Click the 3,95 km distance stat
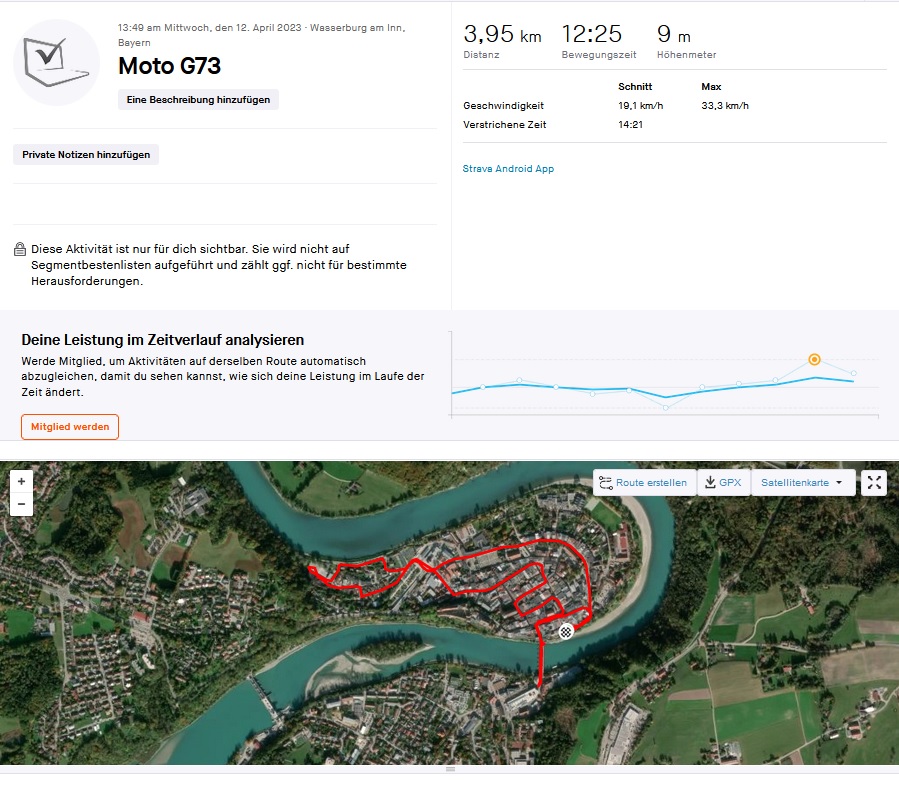This screenshot has width=899, height=785. coord(502,36)
